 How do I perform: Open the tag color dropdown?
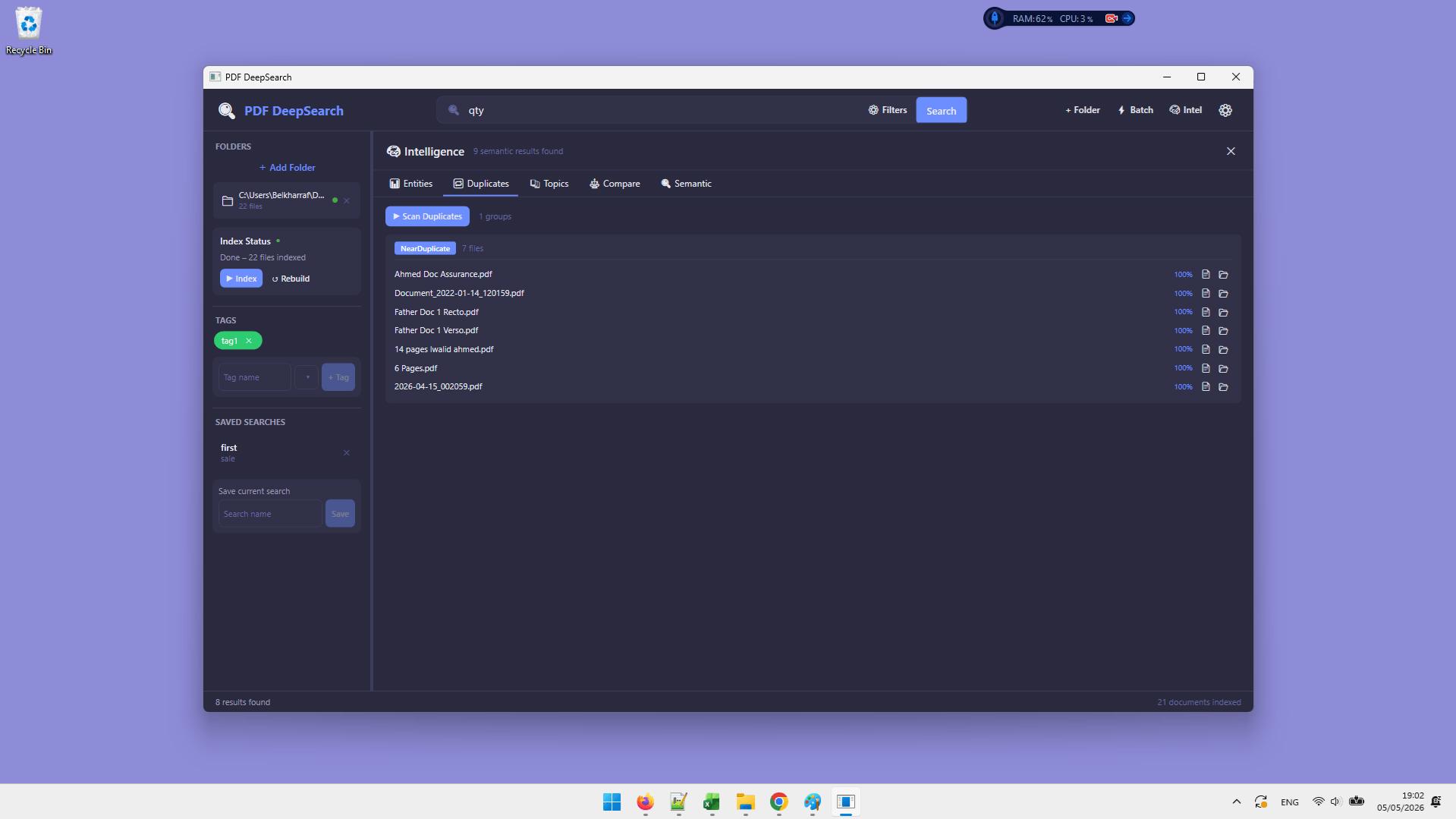point(307,377)
